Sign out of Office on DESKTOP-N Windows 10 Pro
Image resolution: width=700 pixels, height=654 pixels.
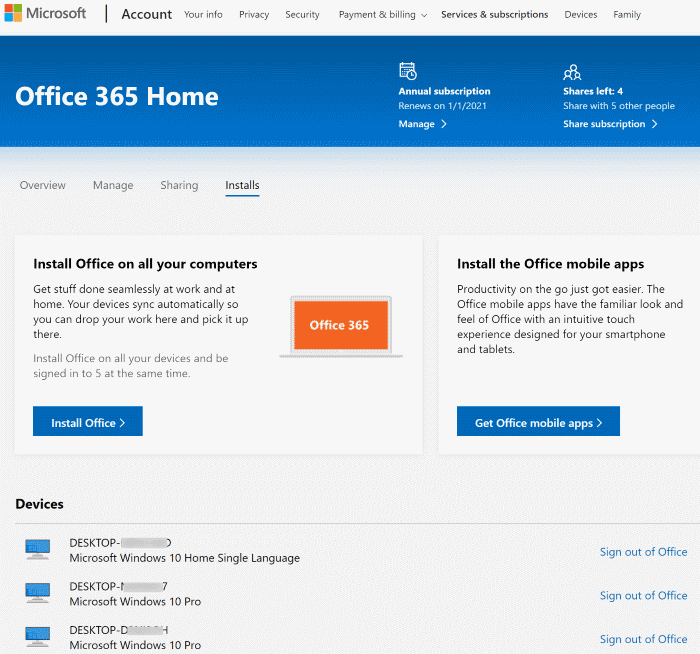tap(643, 596)
